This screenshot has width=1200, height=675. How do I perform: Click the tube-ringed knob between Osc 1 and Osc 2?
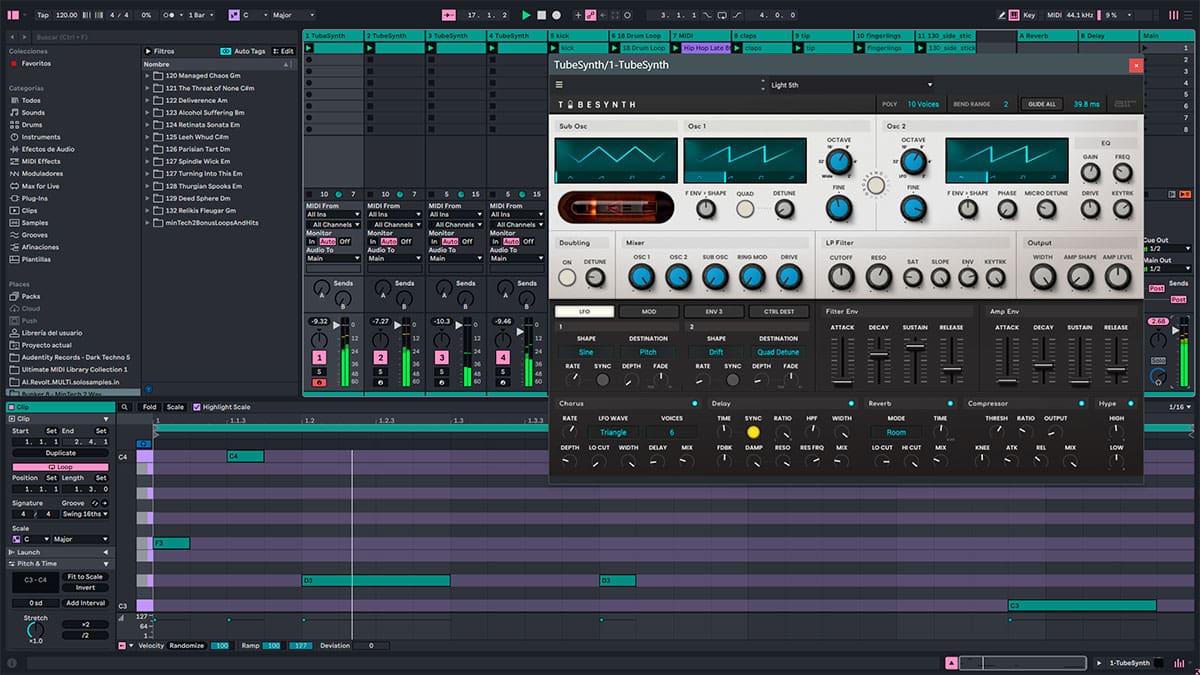pos(876,185)
